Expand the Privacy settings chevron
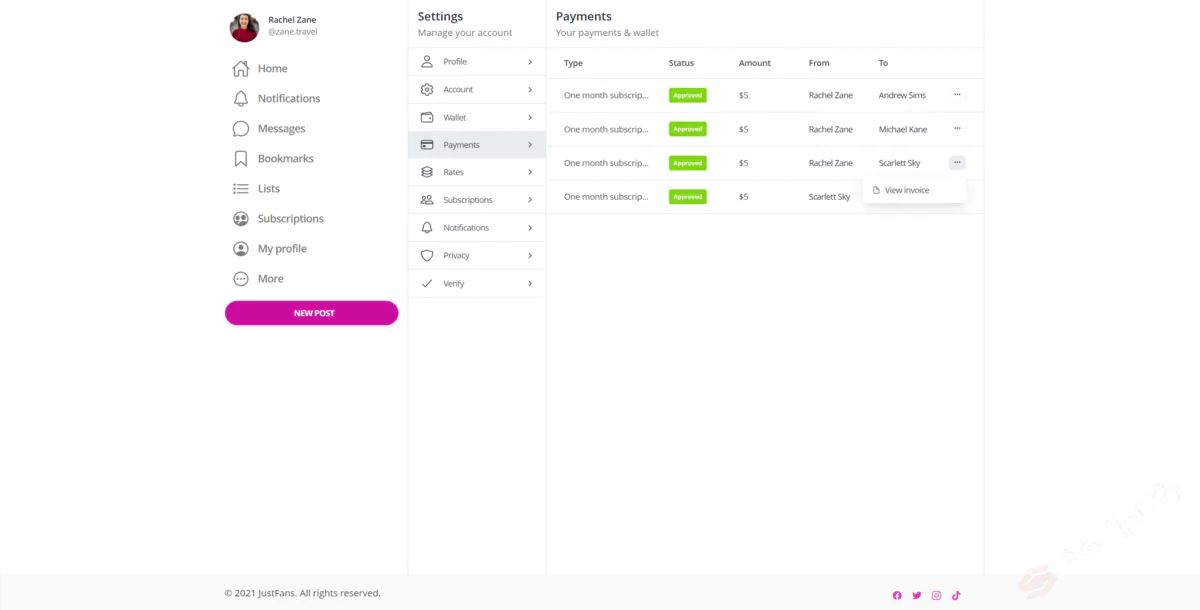 [530, 256]
